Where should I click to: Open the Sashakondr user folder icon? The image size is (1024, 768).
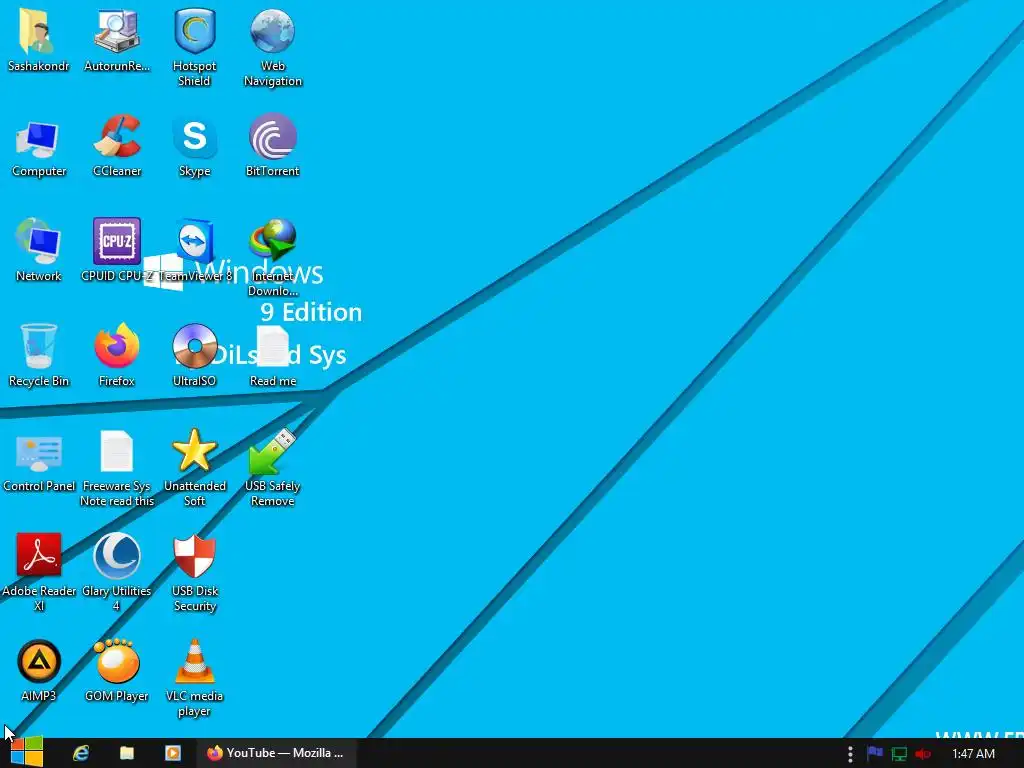click(37, 31)
